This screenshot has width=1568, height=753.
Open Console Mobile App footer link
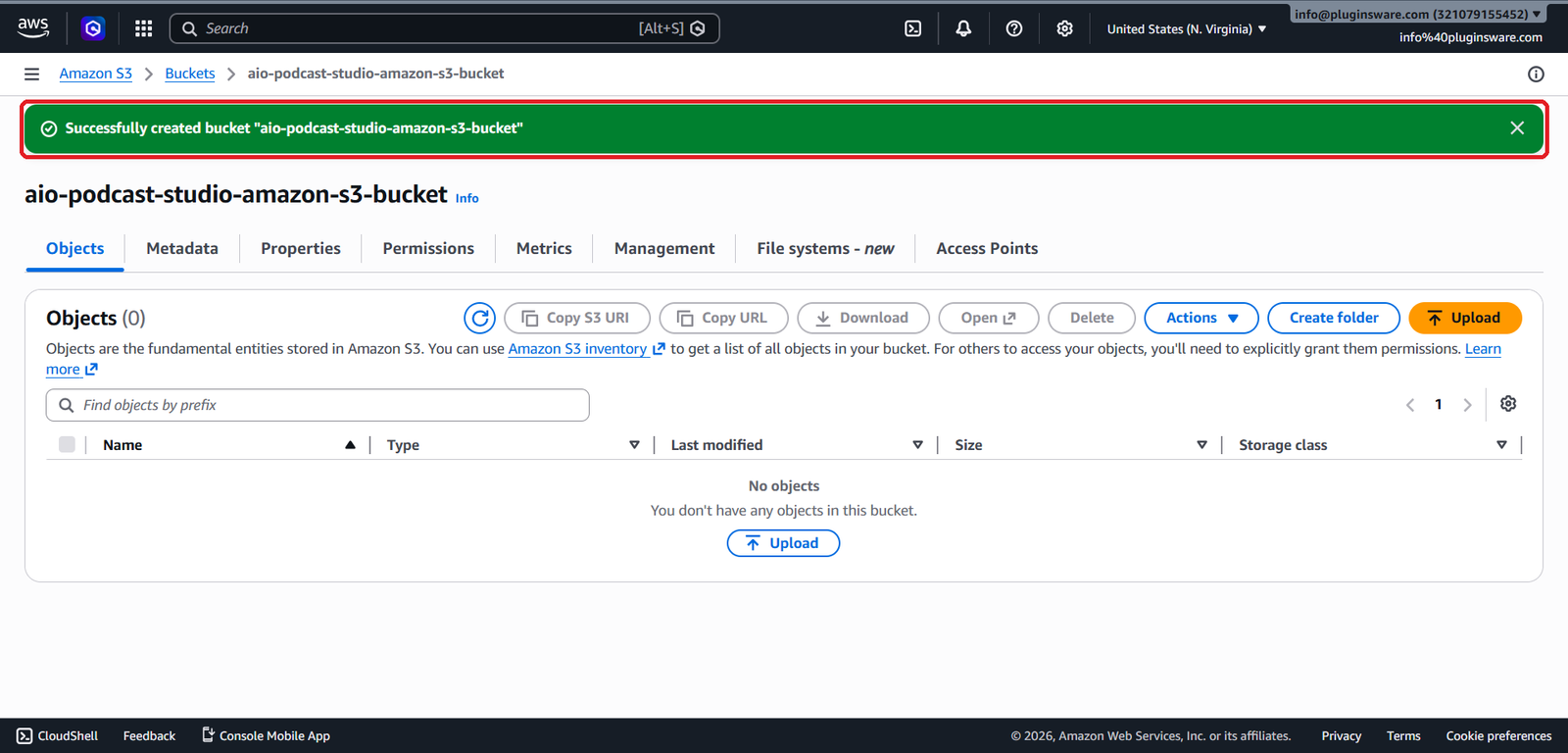(x=266, y=736)
